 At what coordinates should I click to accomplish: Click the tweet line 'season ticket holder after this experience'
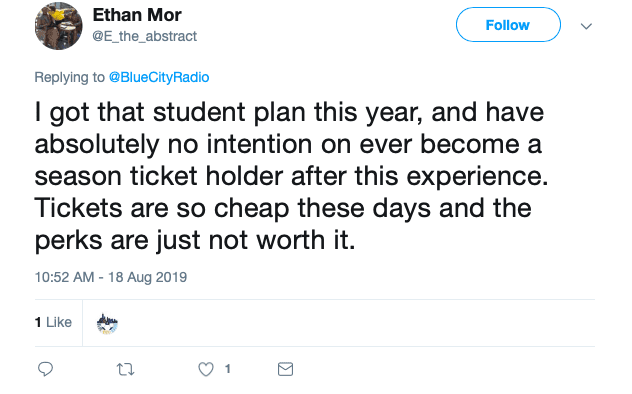tap(289, 176)
